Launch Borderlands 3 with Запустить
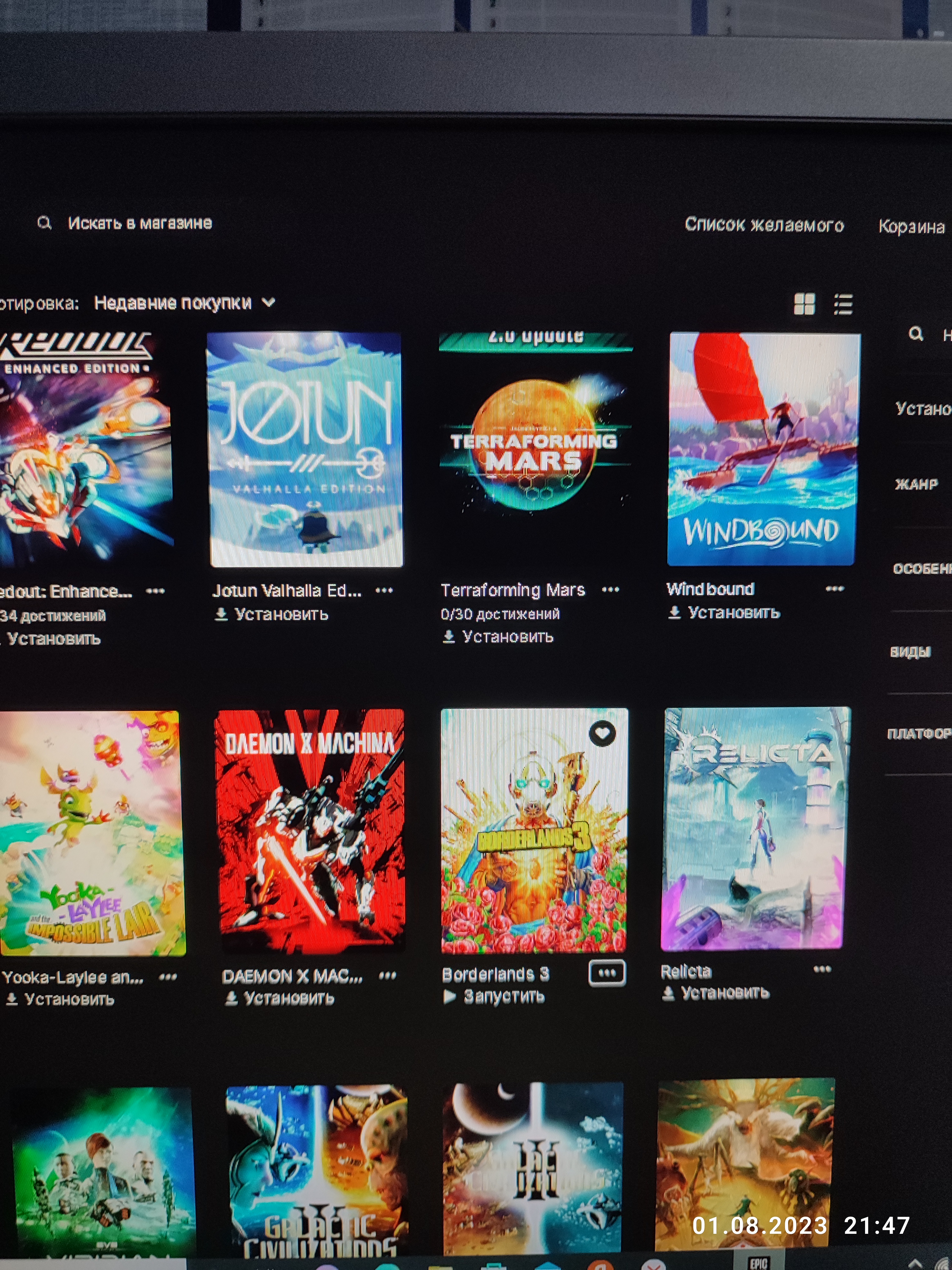The image size is (952, 1270). (x=494, y=996)
